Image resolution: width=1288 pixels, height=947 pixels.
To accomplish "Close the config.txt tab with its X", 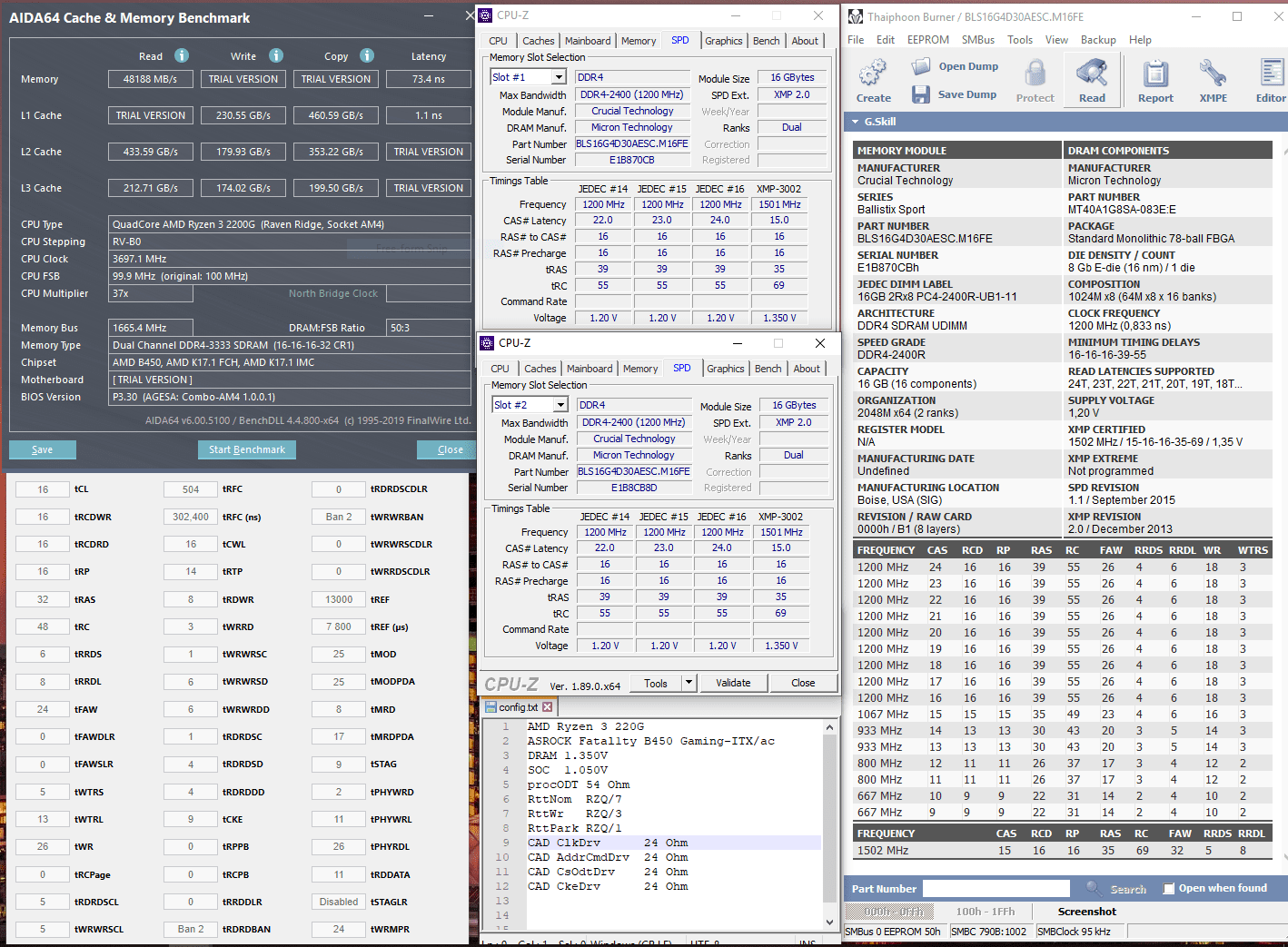I will click(548, 707).
